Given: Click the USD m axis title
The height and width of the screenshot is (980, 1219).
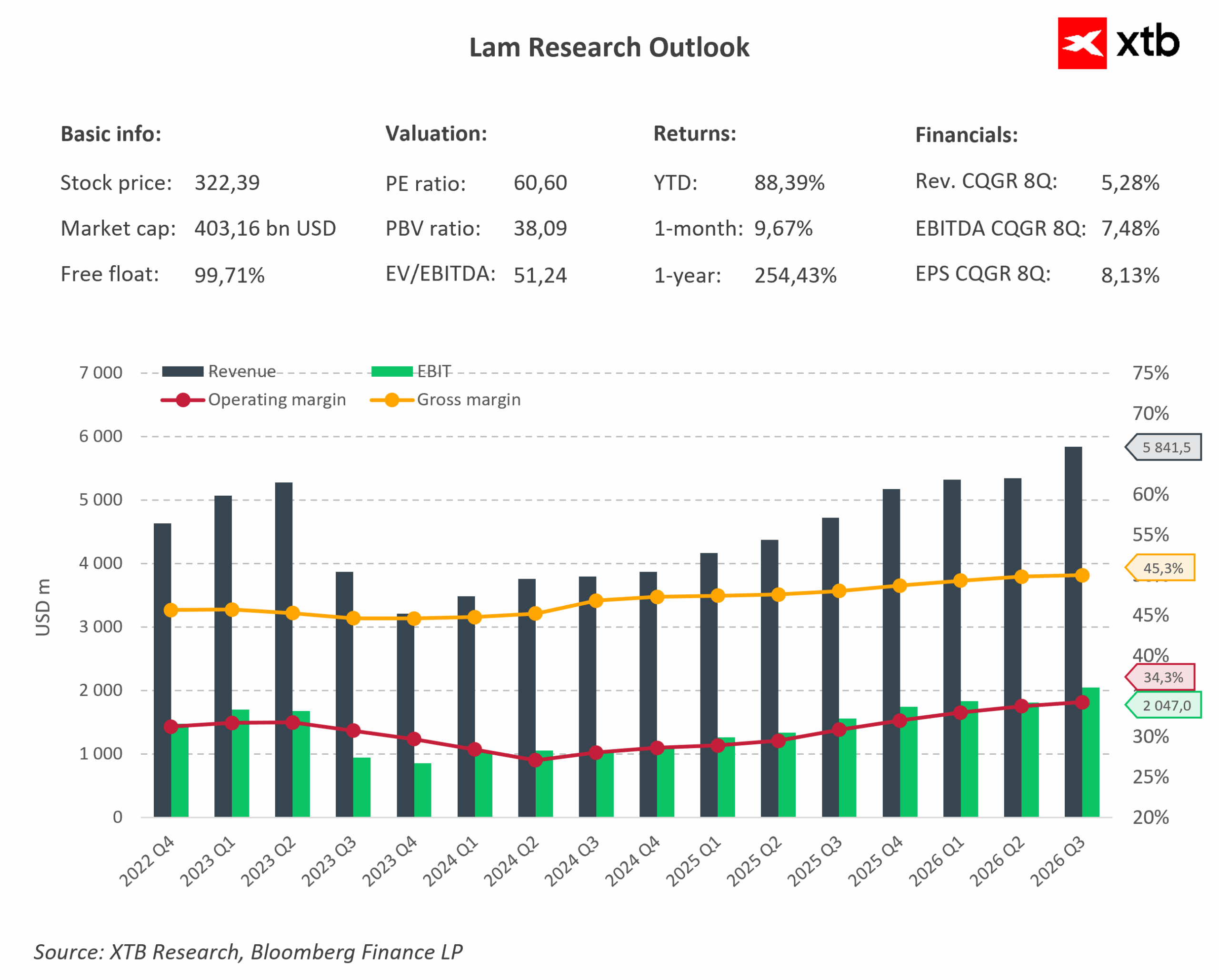Looking at the screenshot, I should (x=43, y=607).
